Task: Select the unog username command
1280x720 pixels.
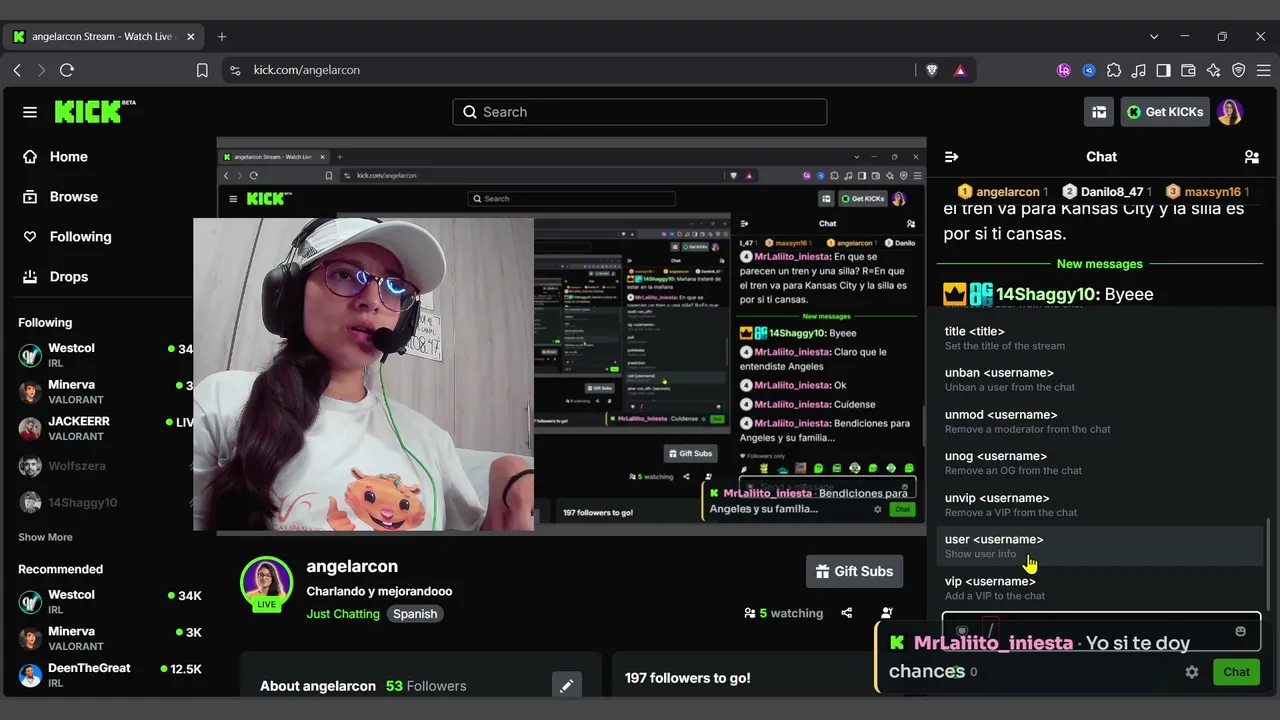Action: (1102, 463)
